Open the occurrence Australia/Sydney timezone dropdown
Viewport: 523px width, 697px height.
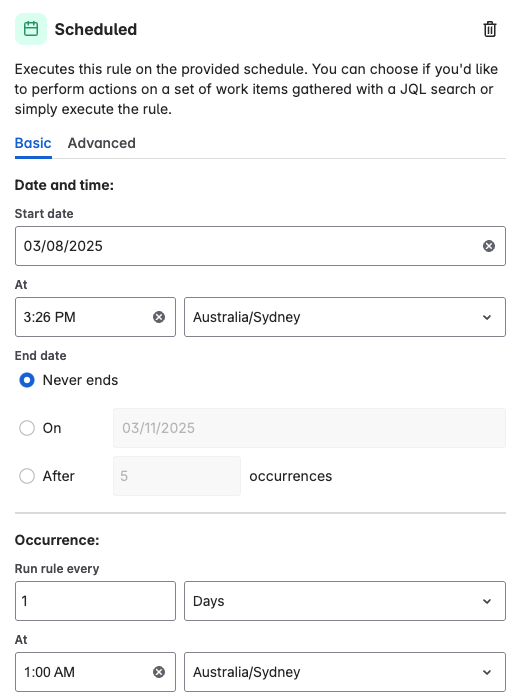(x=345, y=672)
